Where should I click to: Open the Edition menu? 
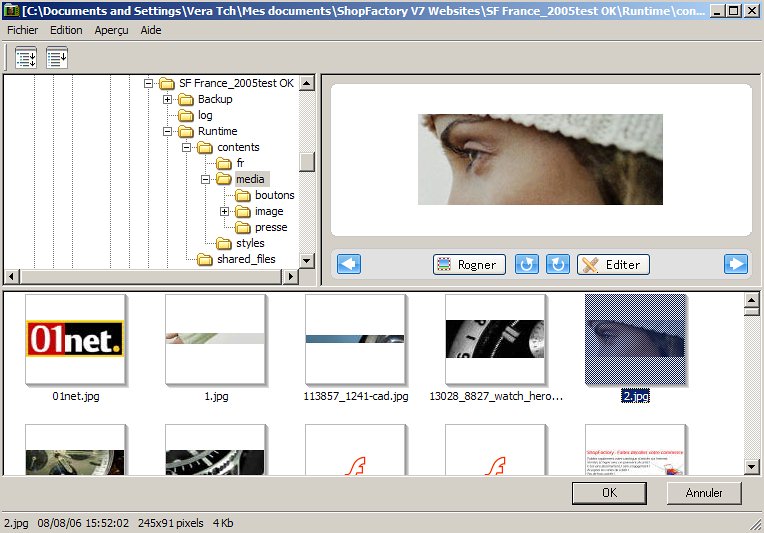(x=66, y=30)
